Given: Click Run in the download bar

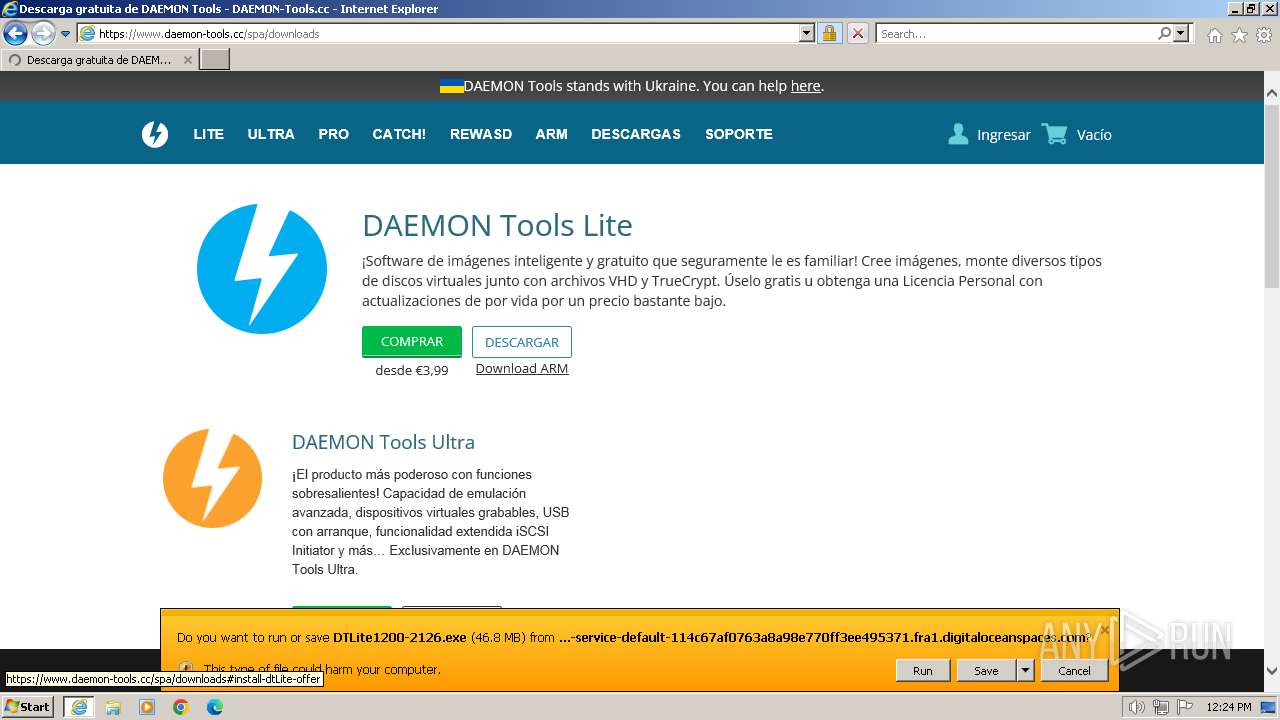Looking at the screenshot, I should coord(922,671).
